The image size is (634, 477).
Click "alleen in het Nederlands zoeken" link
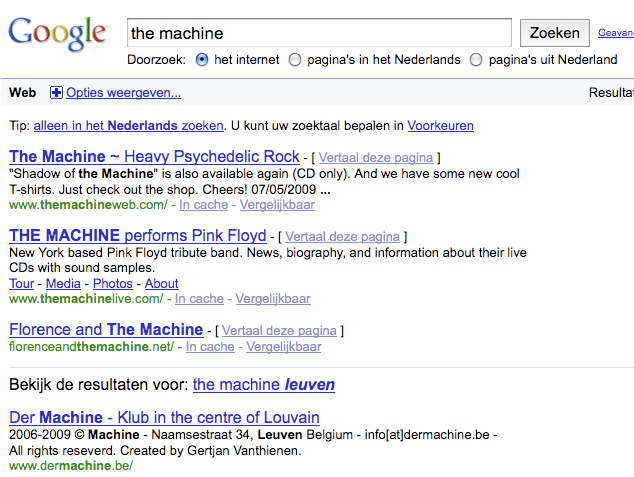[x=128, y=126]
